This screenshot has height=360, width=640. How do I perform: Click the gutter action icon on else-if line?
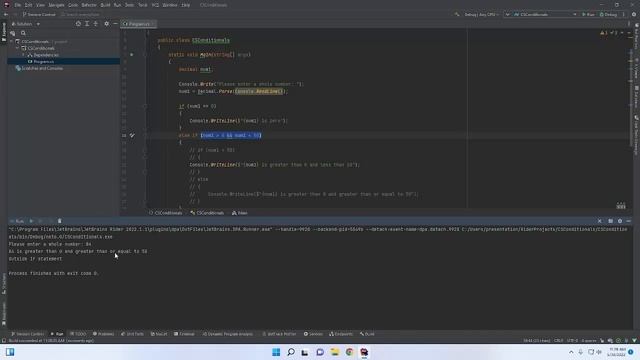click(x=132, y=135)
